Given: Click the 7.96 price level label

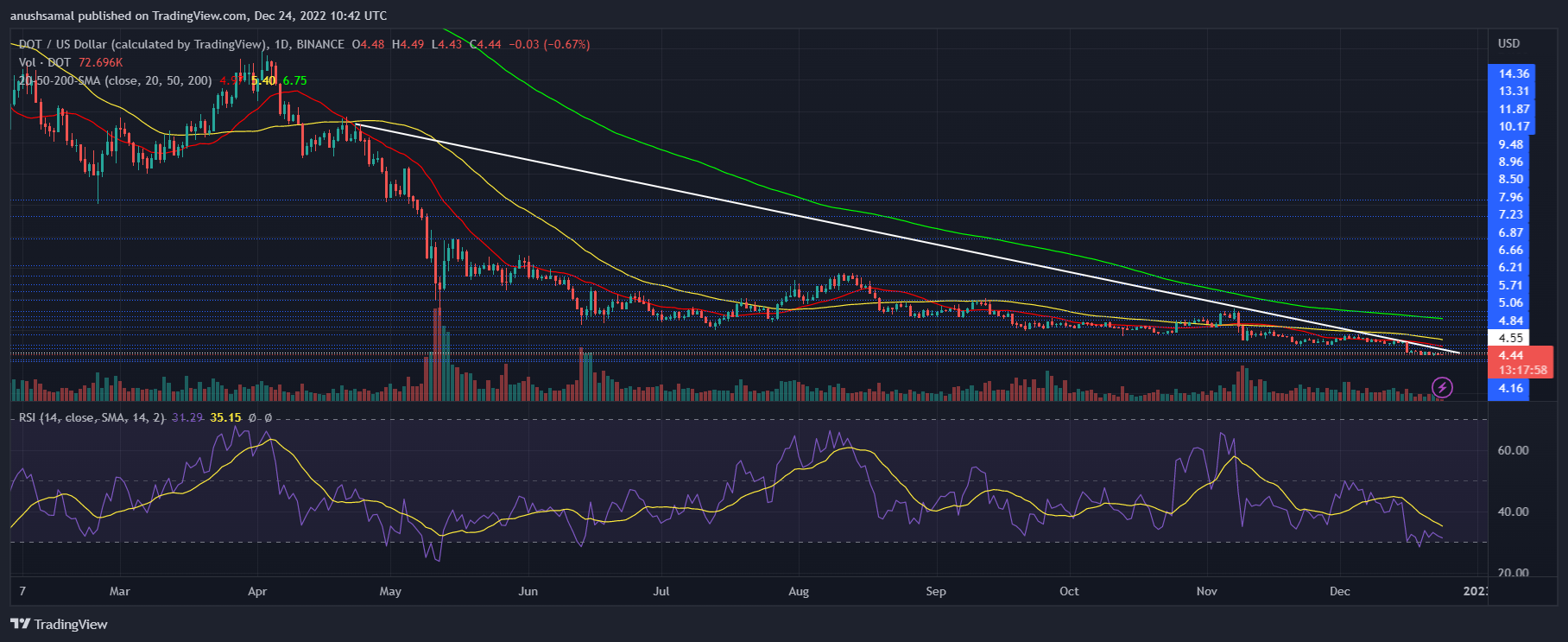Looking at the screenshot, I should [x=1510, y=197].
